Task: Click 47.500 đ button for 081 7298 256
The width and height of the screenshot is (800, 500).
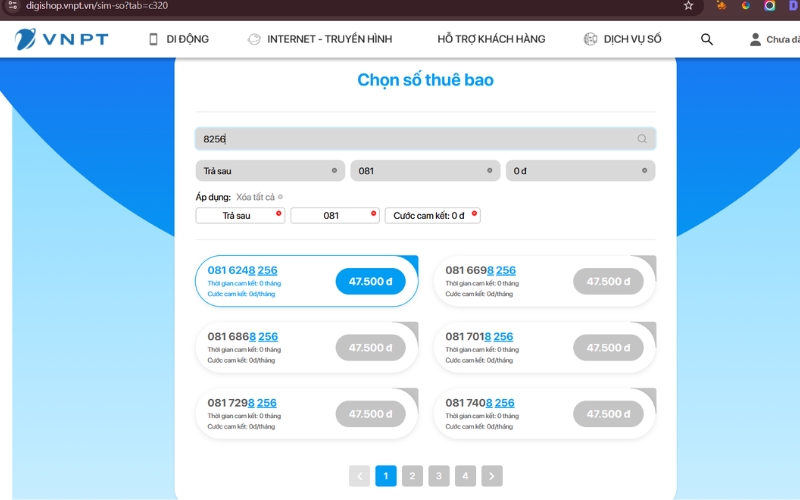Action: [370, 414]
